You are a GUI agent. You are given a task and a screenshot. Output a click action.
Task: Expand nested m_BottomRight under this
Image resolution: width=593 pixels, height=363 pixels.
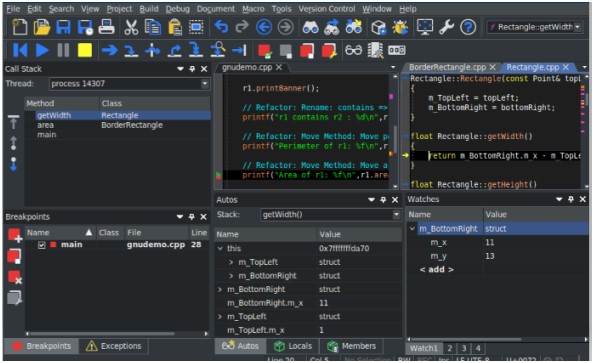(231, 276)
